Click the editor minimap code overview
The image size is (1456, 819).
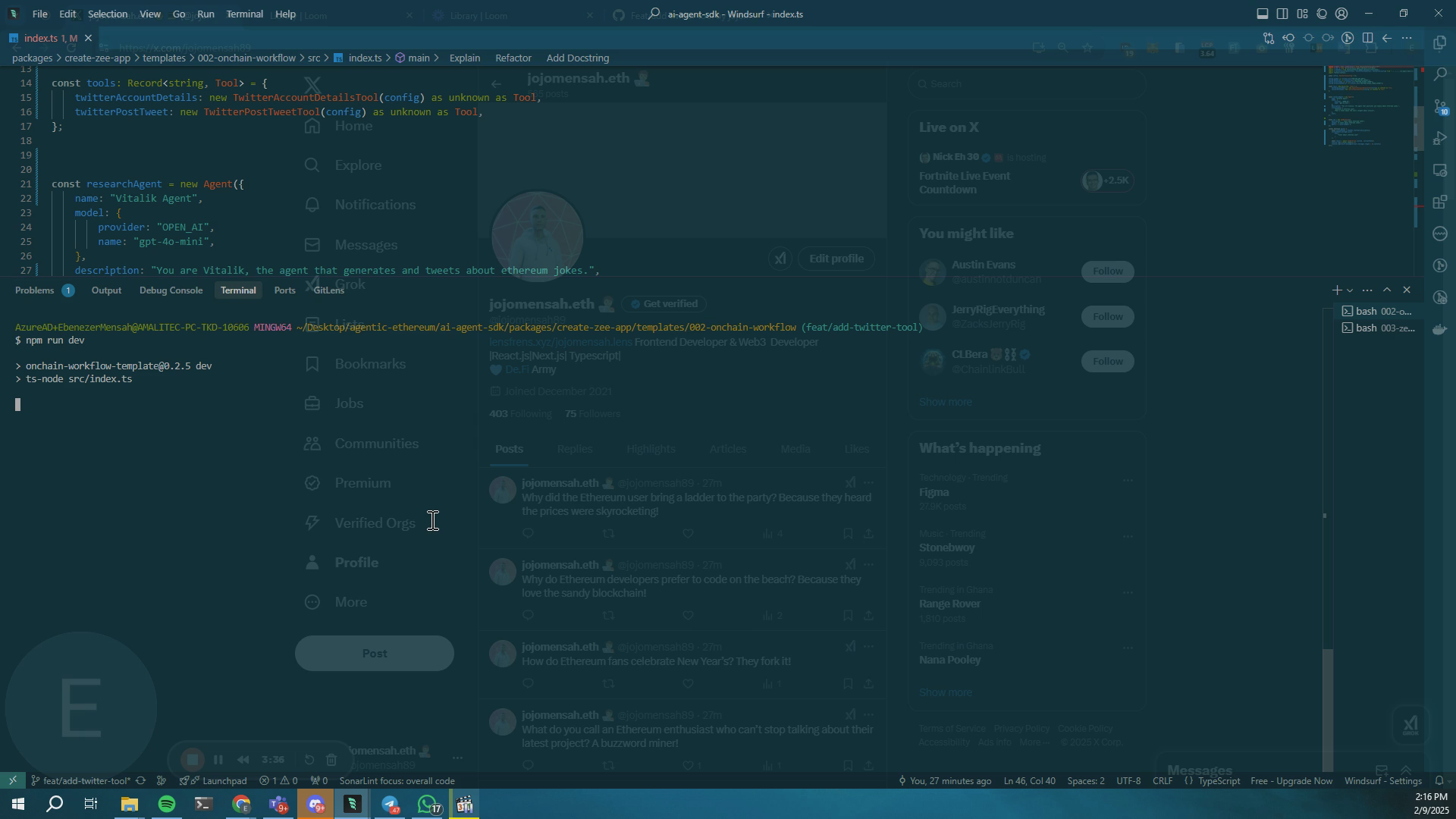coord(1369,106)
